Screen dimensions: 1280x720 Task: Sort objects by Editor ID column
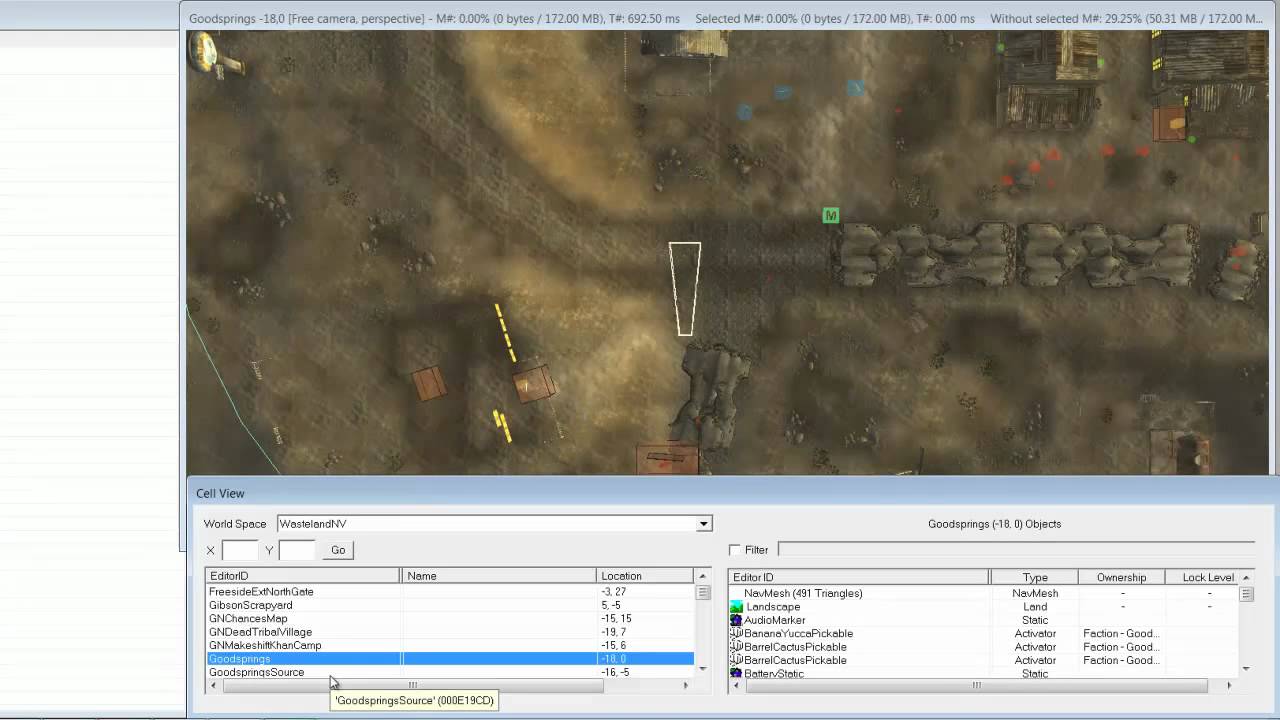(859, 577)
